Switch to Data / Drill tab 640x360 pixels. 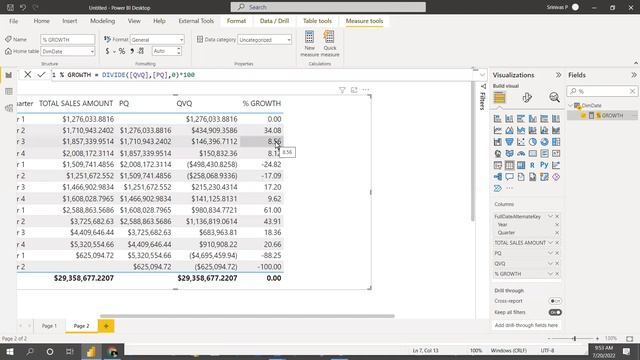(274, 21)
